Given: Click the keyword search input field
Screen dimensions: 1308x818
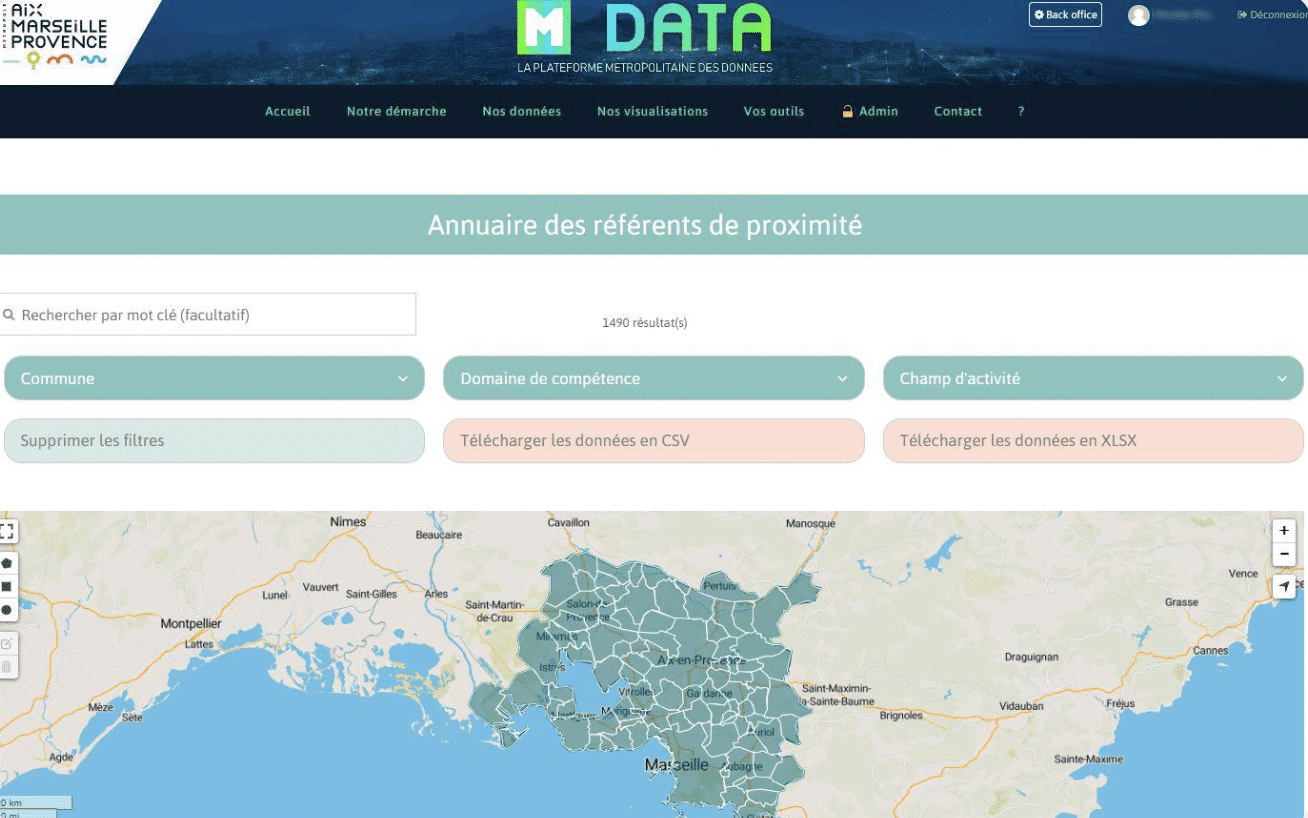Looking at the screenshot, I should coord(210,315).
